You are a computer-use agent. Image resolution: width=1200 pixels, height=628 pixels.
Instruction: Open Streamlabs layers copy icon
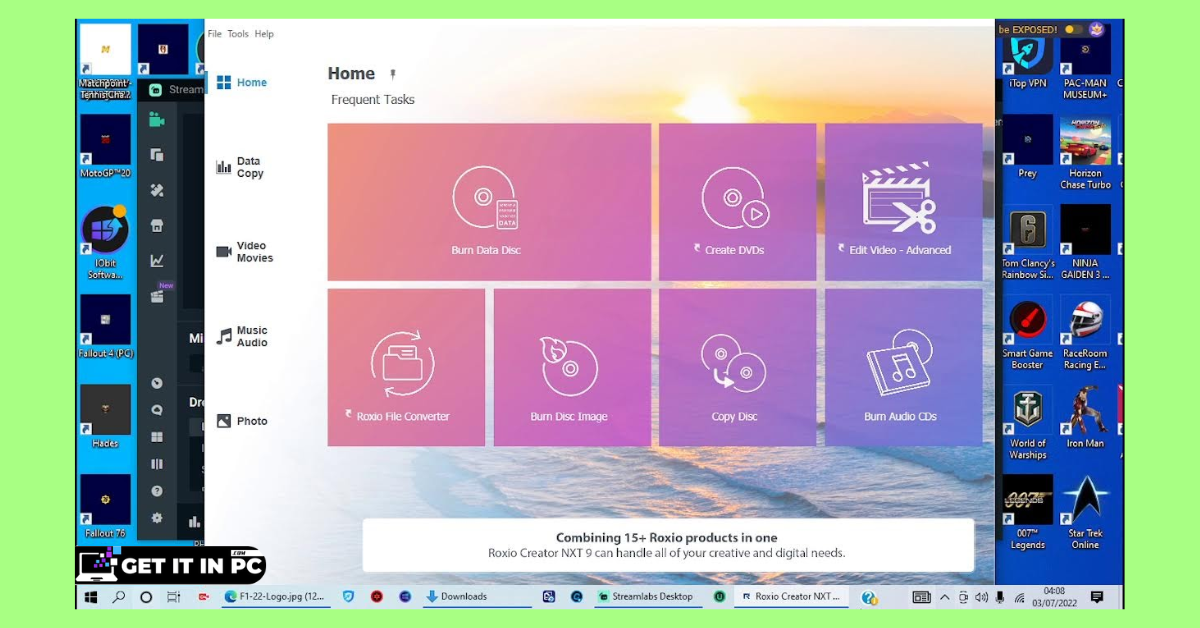click(156, 155)
